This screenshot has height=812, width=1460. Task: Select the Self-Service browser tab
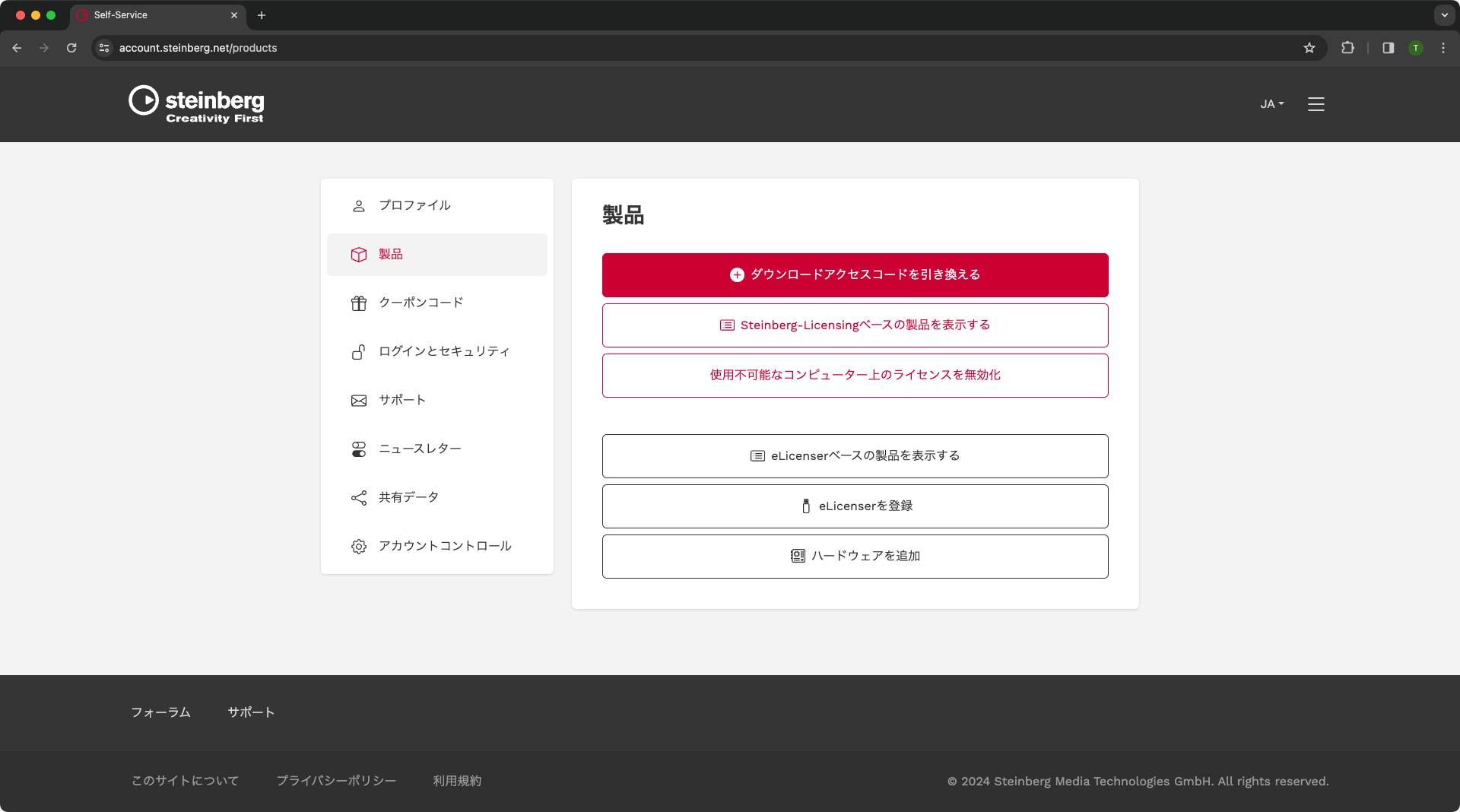157,15
